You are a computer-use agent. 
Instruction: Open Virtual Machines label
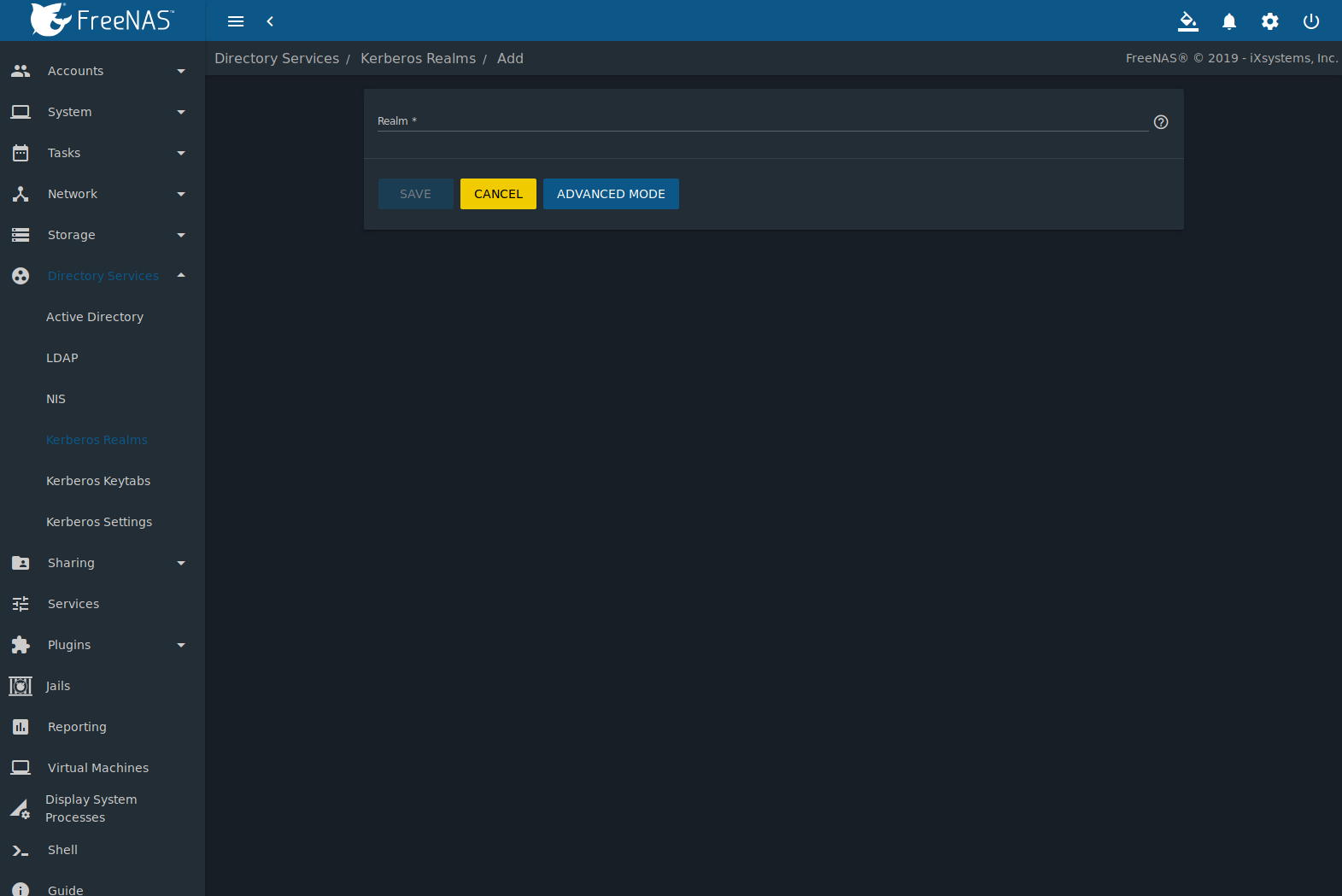point(98,768)
